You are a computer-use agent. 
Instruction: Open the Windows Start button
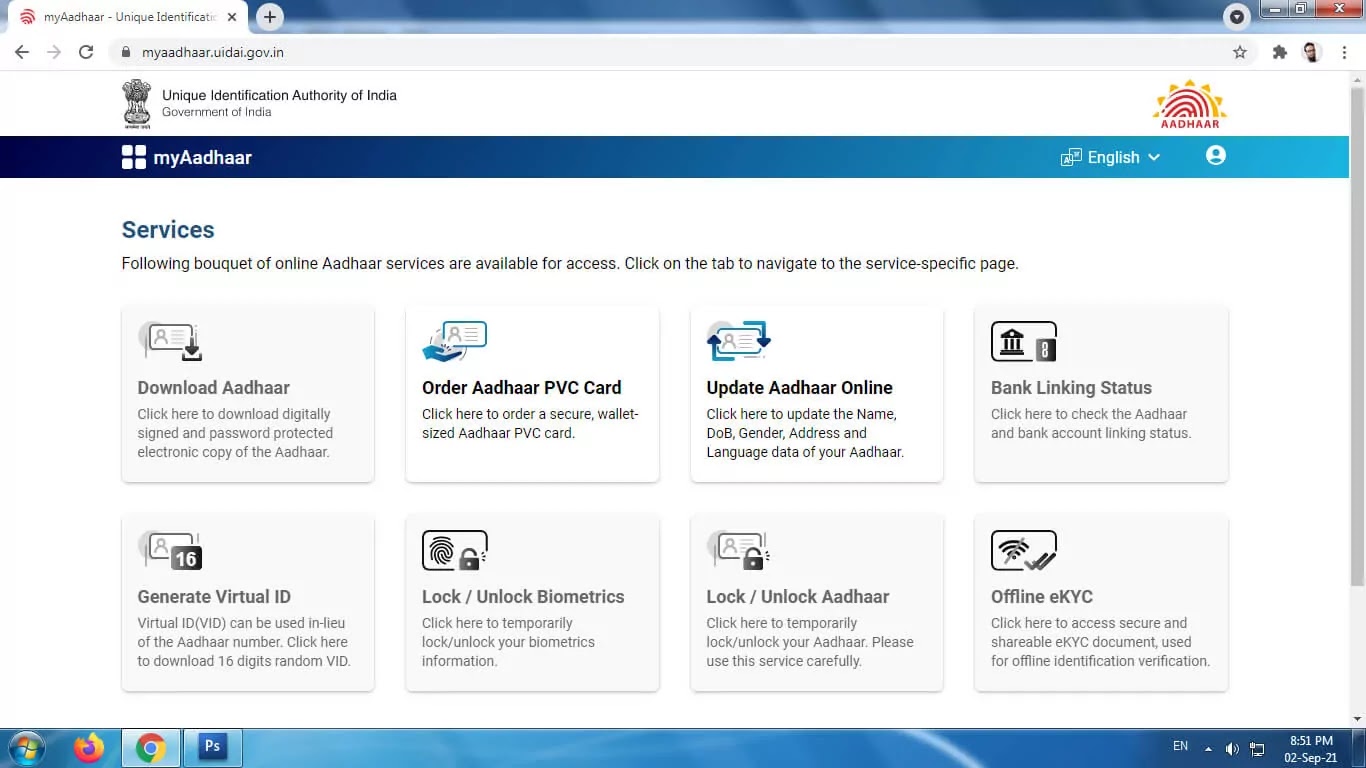pos(26,748)
